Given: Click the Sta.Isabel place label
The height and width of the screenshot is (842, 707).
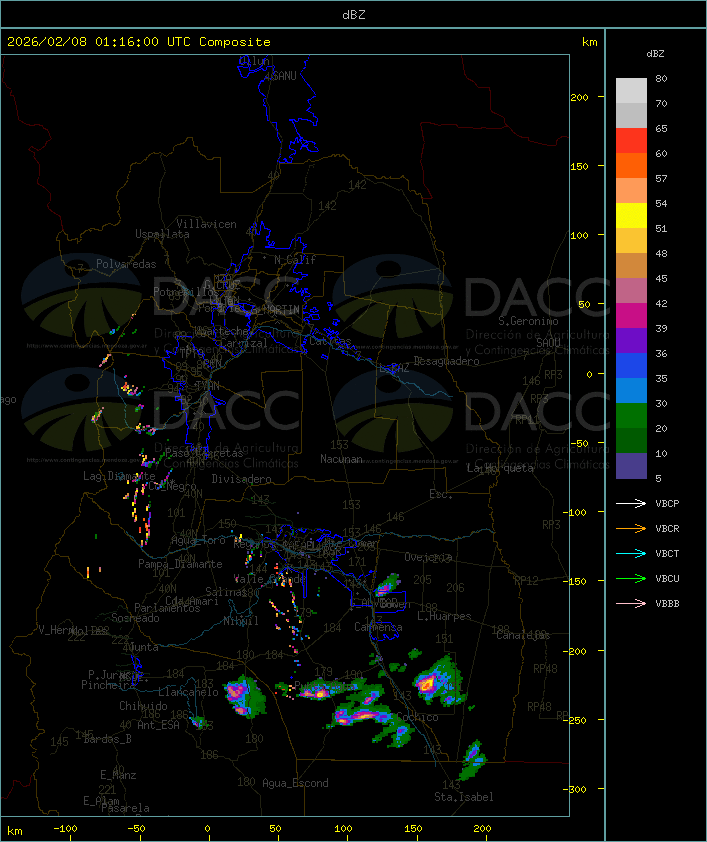Looking at the screenshot, I should coord(464,797).
